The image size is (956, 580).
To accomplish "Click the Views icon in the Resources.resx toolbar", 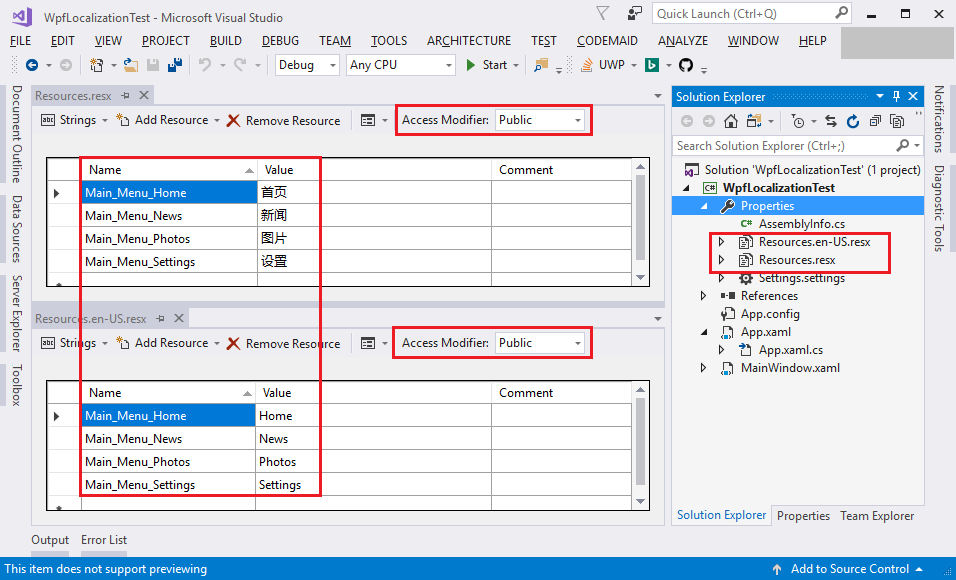I will (368, 120).
